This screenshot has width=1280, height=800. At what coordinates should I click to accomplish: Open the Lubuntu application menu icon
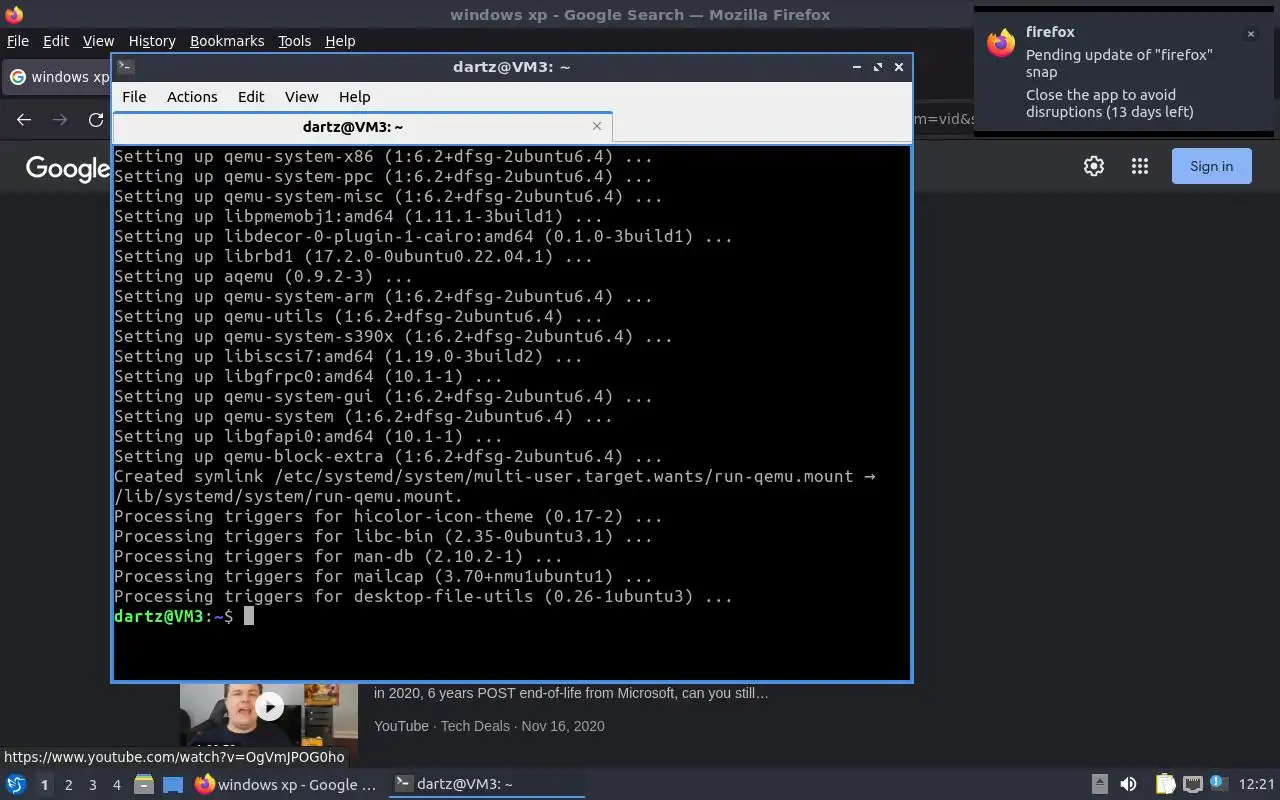16,785
